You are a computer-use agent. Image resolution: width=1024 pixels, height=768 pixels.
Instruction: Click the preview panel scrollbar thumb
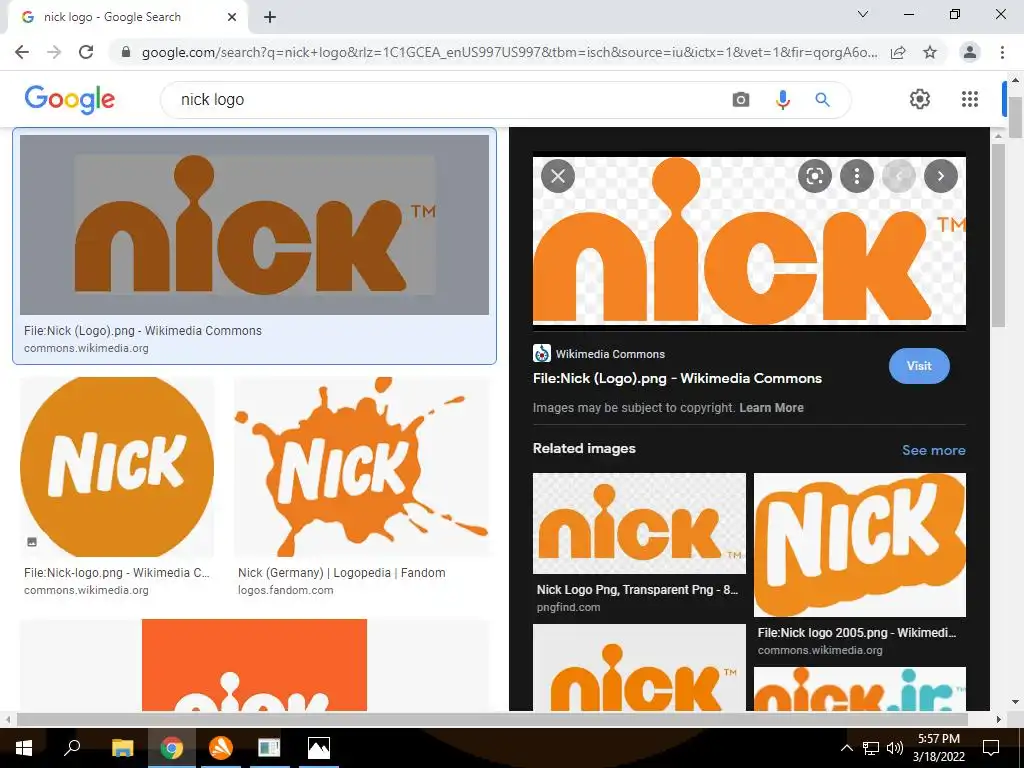998,235
